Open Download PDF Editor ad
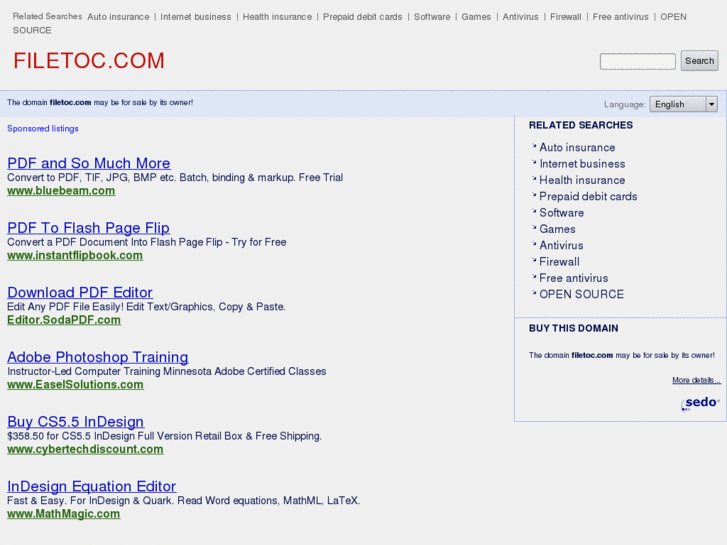Screen dimensions: 727x545 click(80, 292)
